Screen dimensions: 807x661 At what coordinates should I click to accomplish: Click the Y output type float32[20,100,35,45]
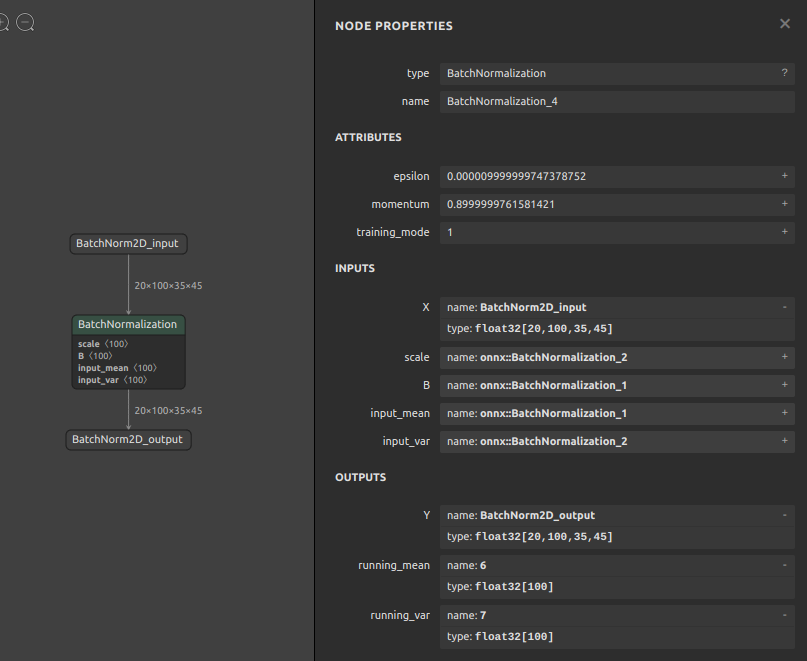pos(543,536)
